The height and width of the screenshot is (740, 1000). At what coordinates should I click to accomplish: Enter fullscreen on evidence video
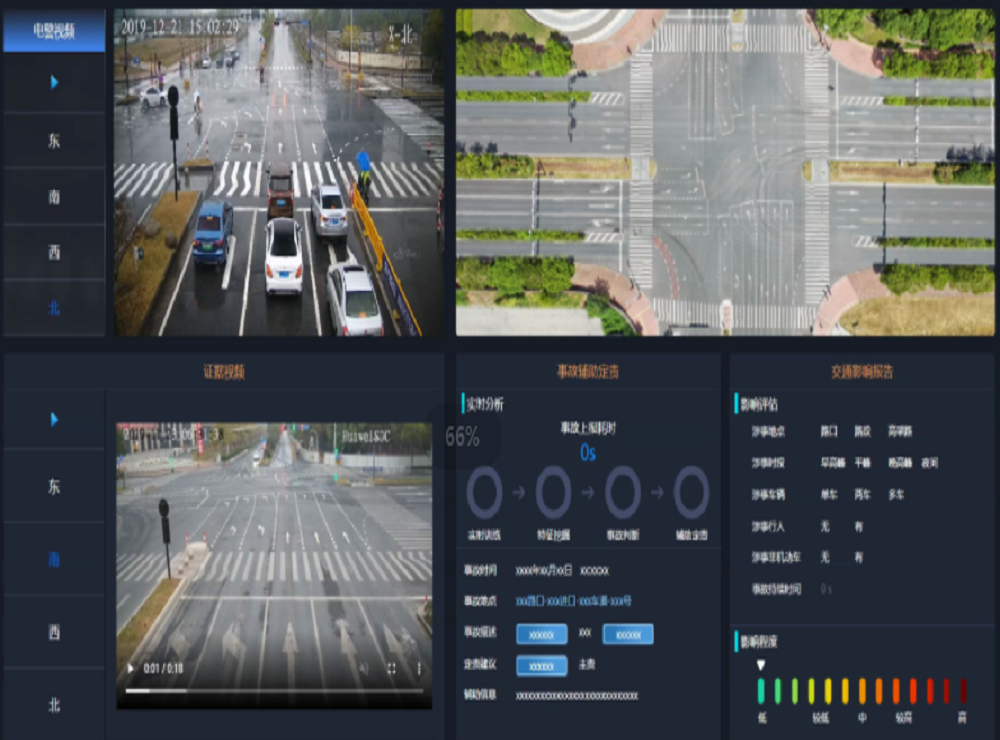pyautogui.click(x=391, y=668)
